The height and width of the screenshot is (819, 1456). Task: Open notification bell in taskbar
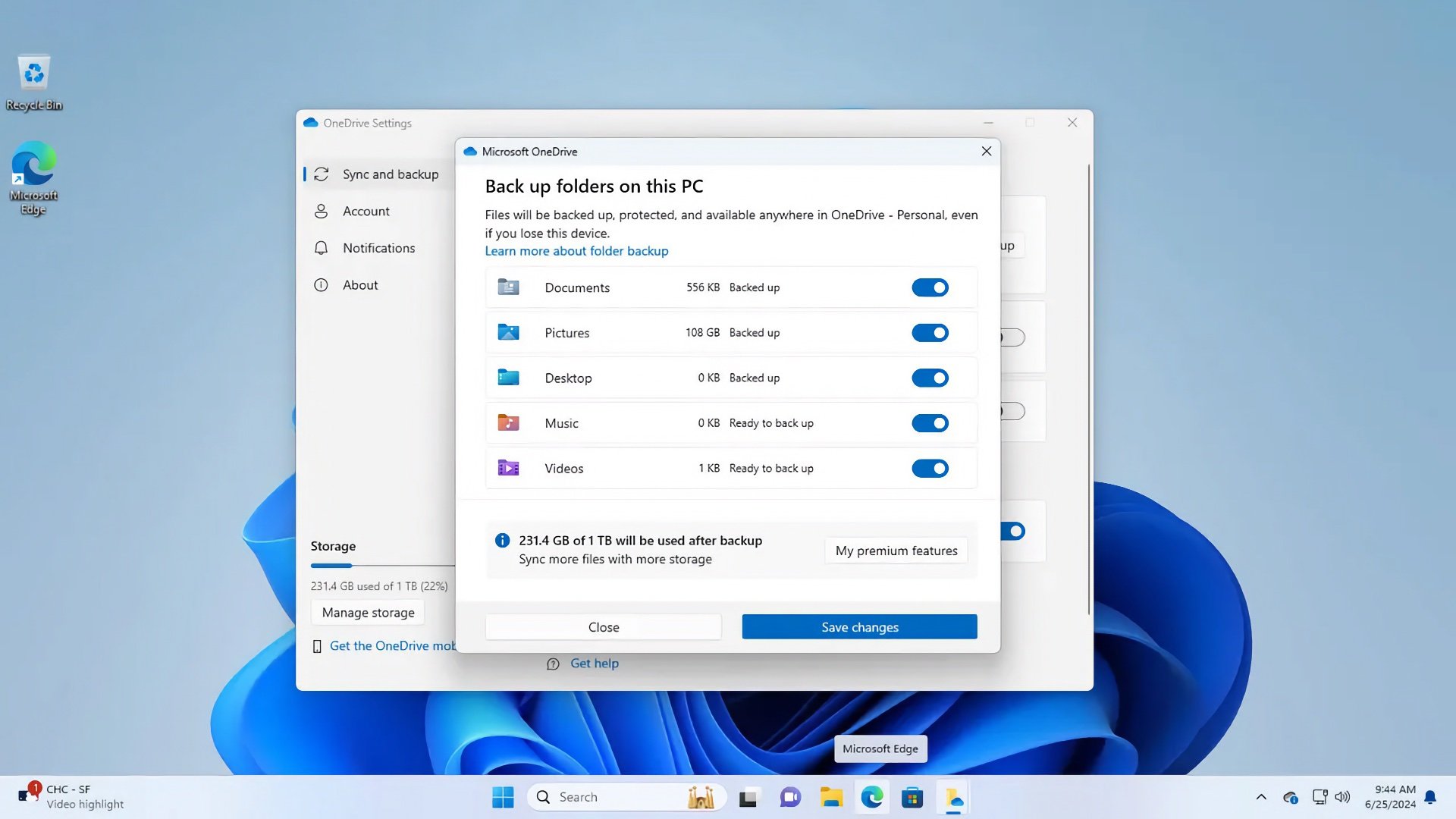click(1430, 797)
